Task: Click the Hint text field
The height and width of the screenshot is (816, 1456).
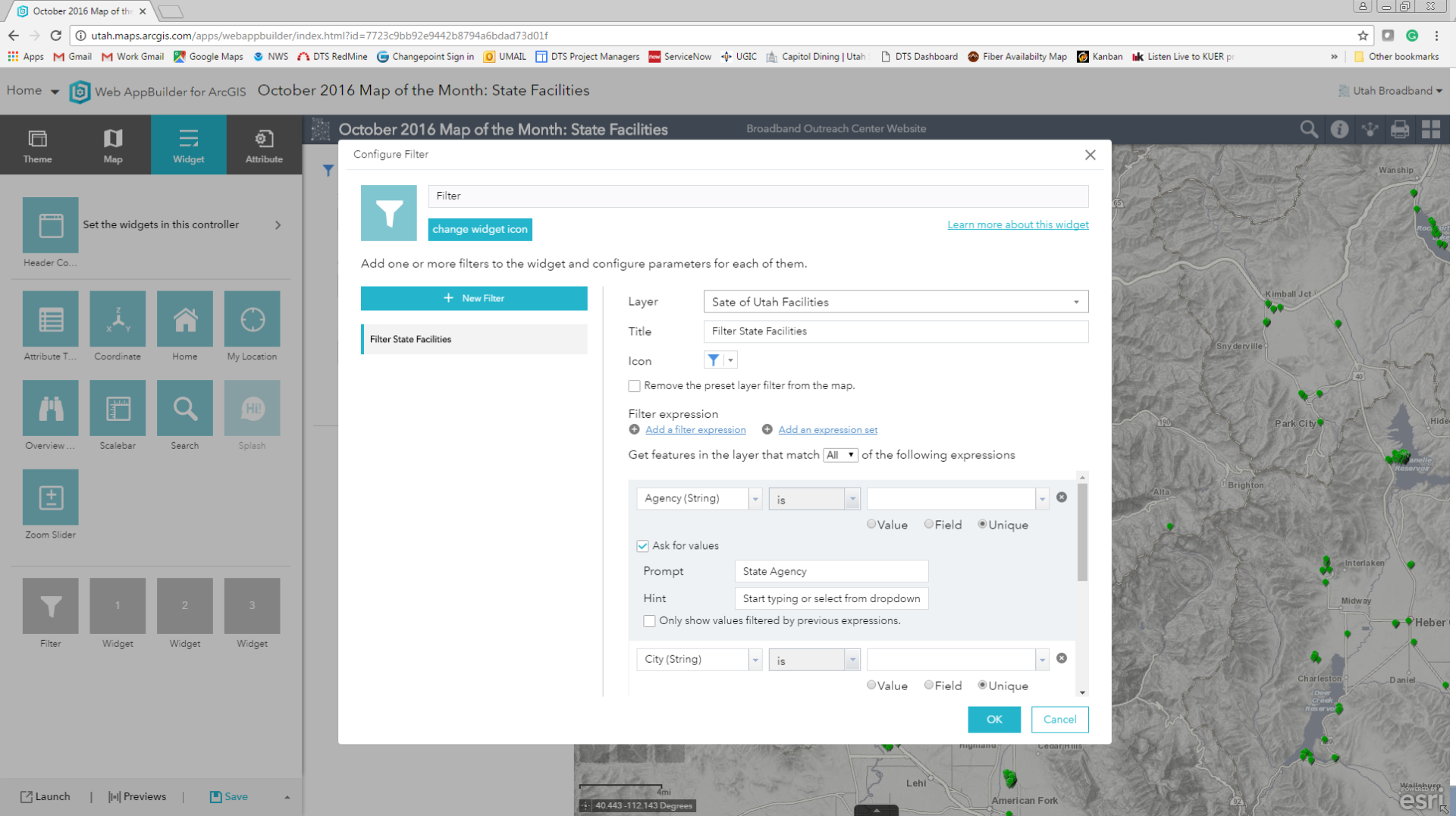Action: (832, 598)
